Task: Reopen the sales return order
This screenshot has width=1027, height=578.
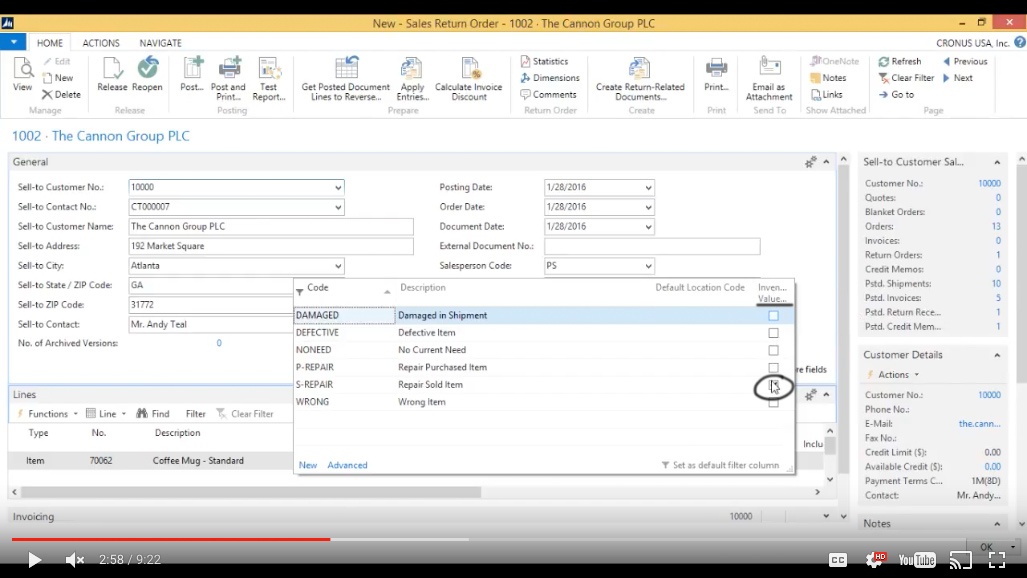Action: pos(147,75)
